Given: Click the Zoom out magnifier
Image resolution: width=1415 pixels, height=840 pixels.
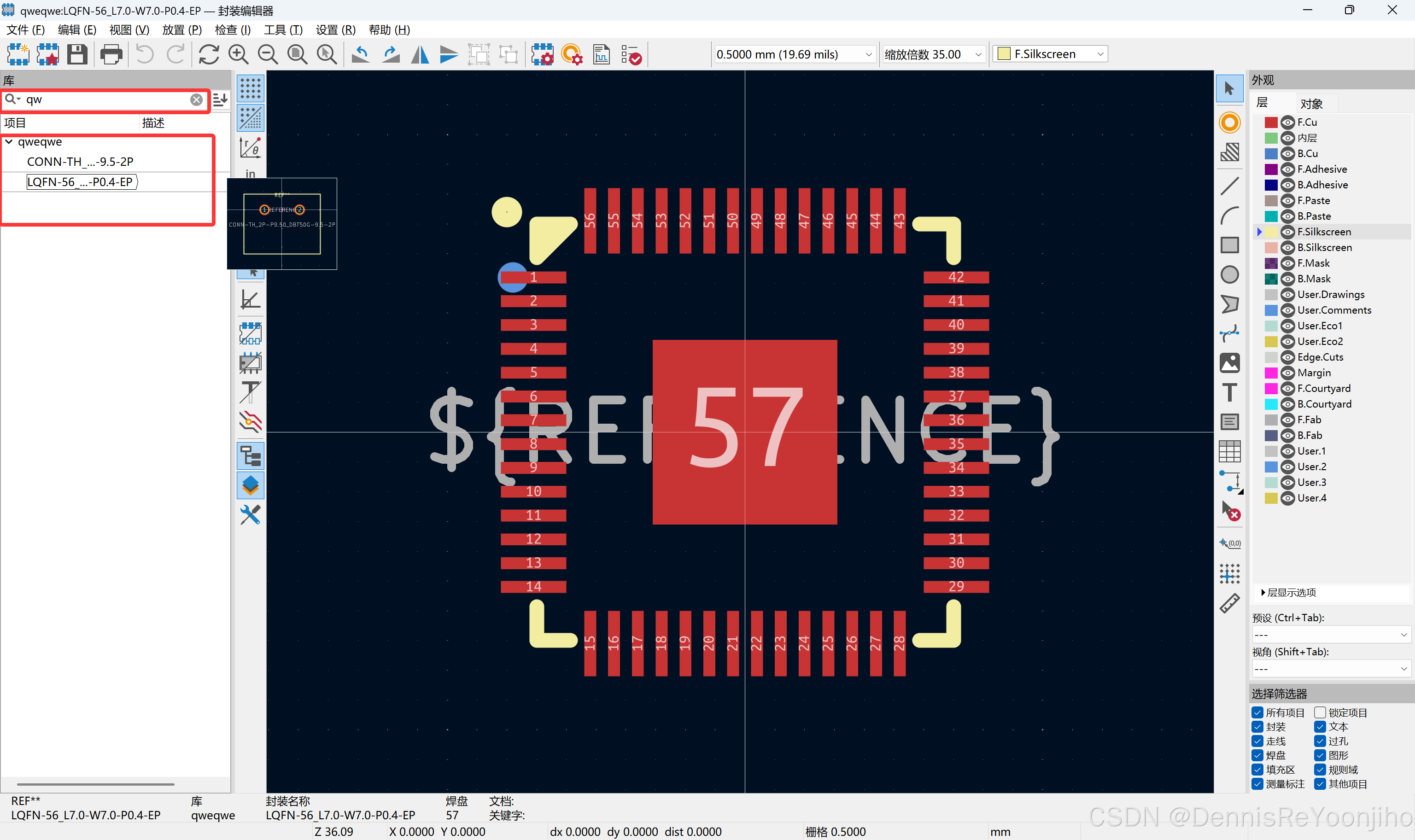Looking at the screenshot, I should [268, 54].
